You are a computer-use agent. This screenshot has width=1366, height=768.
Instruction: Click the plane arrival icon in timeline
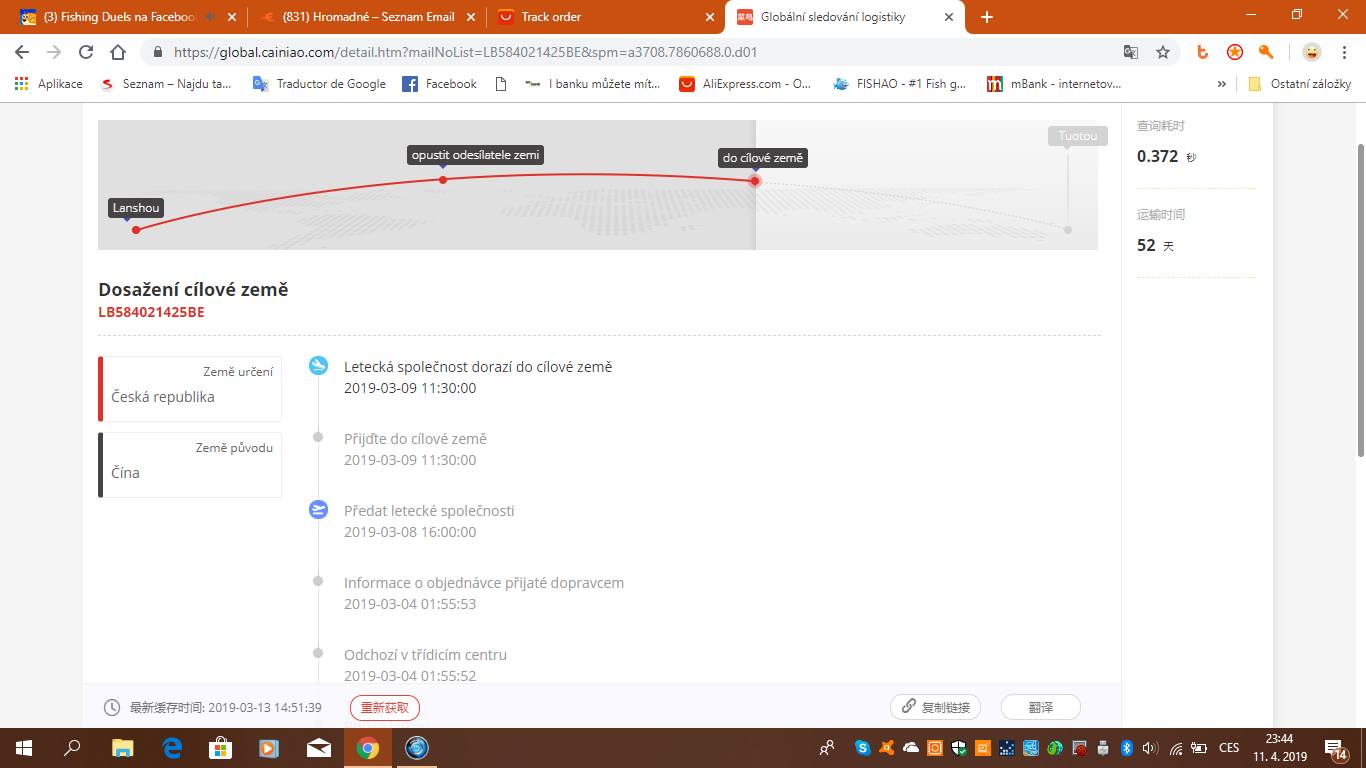(x=318, y=366)
